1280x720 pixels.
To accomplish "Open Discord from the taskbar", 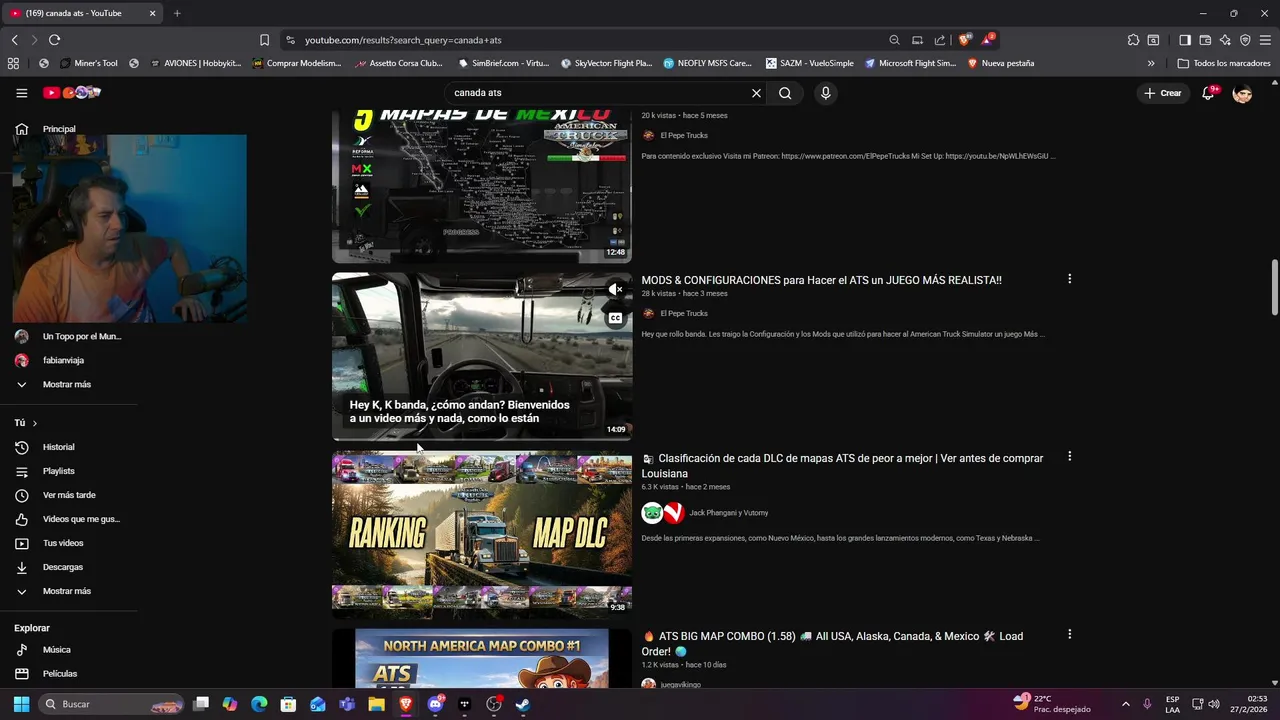I will [x=435, y=704].
